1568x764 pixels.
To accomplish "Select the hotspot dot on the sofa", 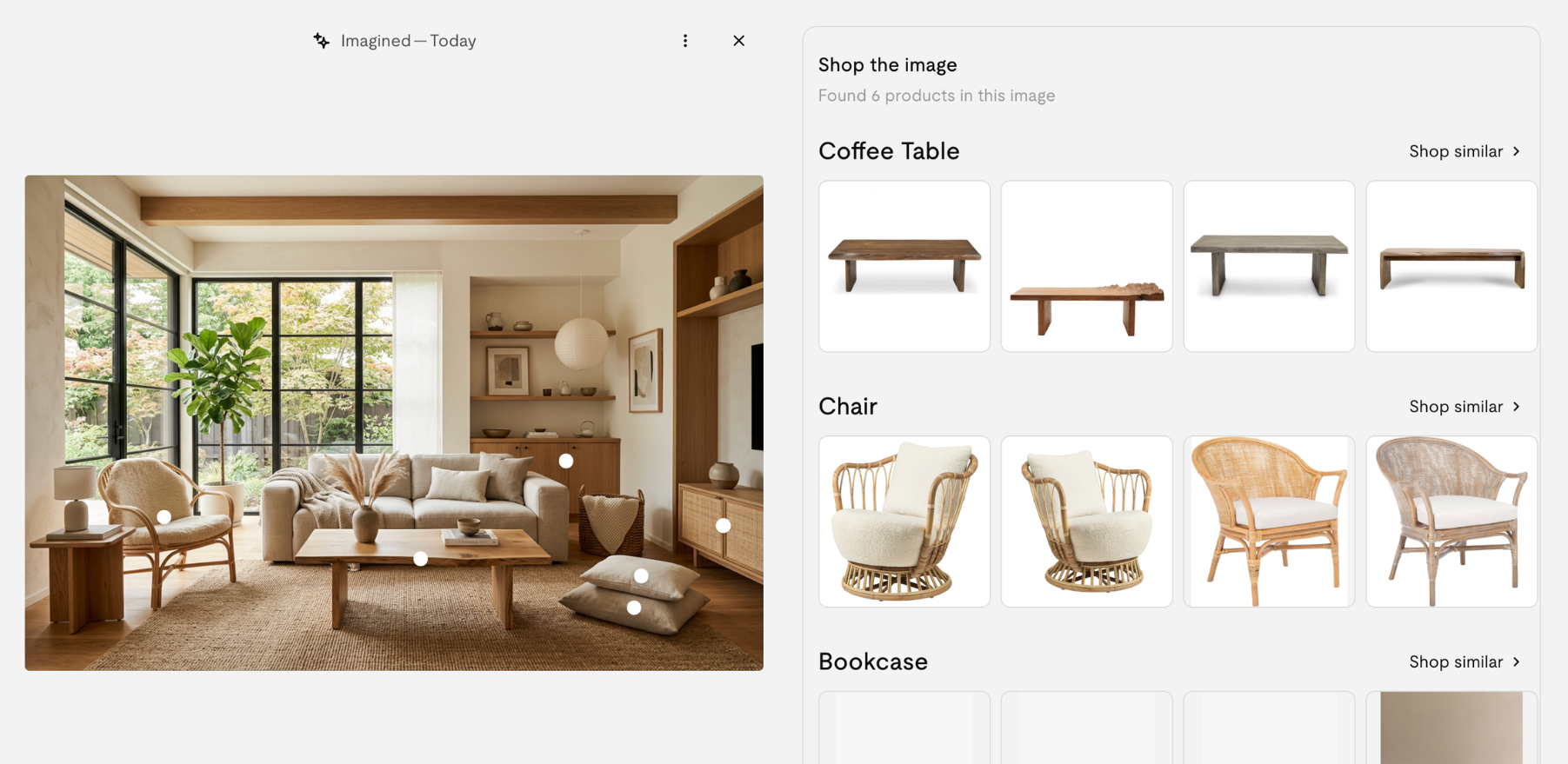I will click(x=566, y=461).
